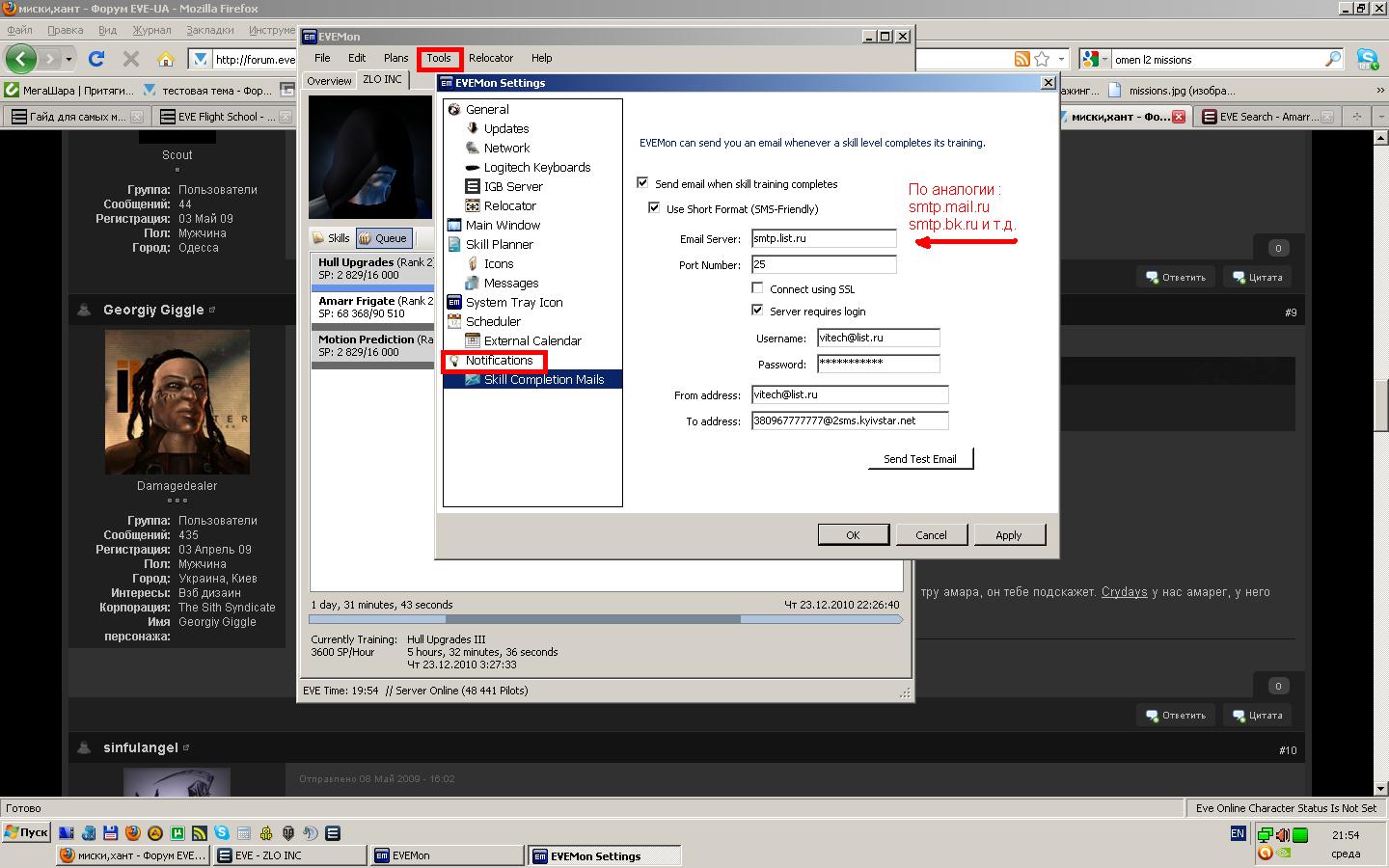The height and width of the screenshot is (868, 1389).
Task: Open the EVEMon Relocator menu
Action: [x=491, y=58]
